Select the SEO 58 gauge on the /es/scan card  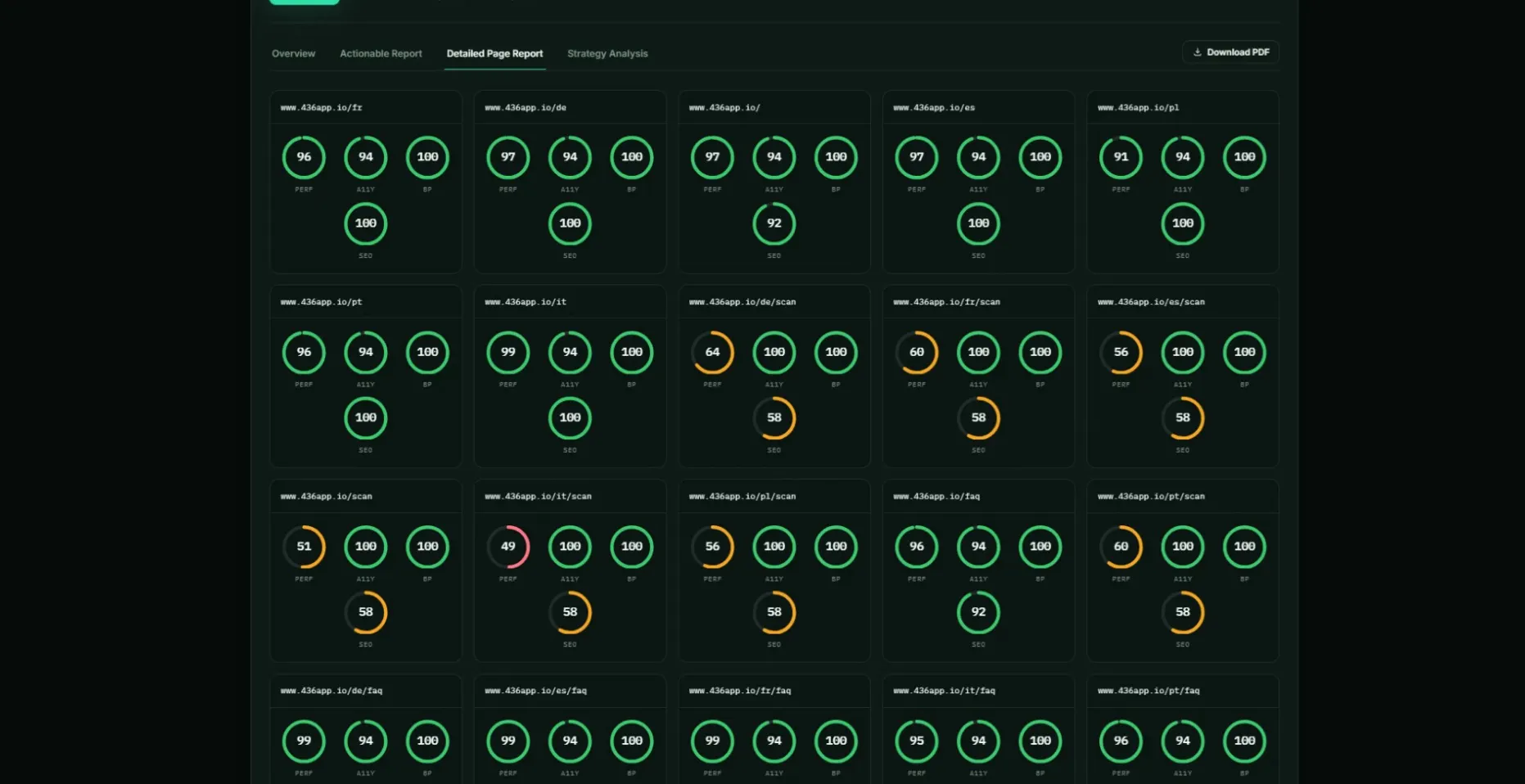pyautogui.click(x=1183, y=417)
